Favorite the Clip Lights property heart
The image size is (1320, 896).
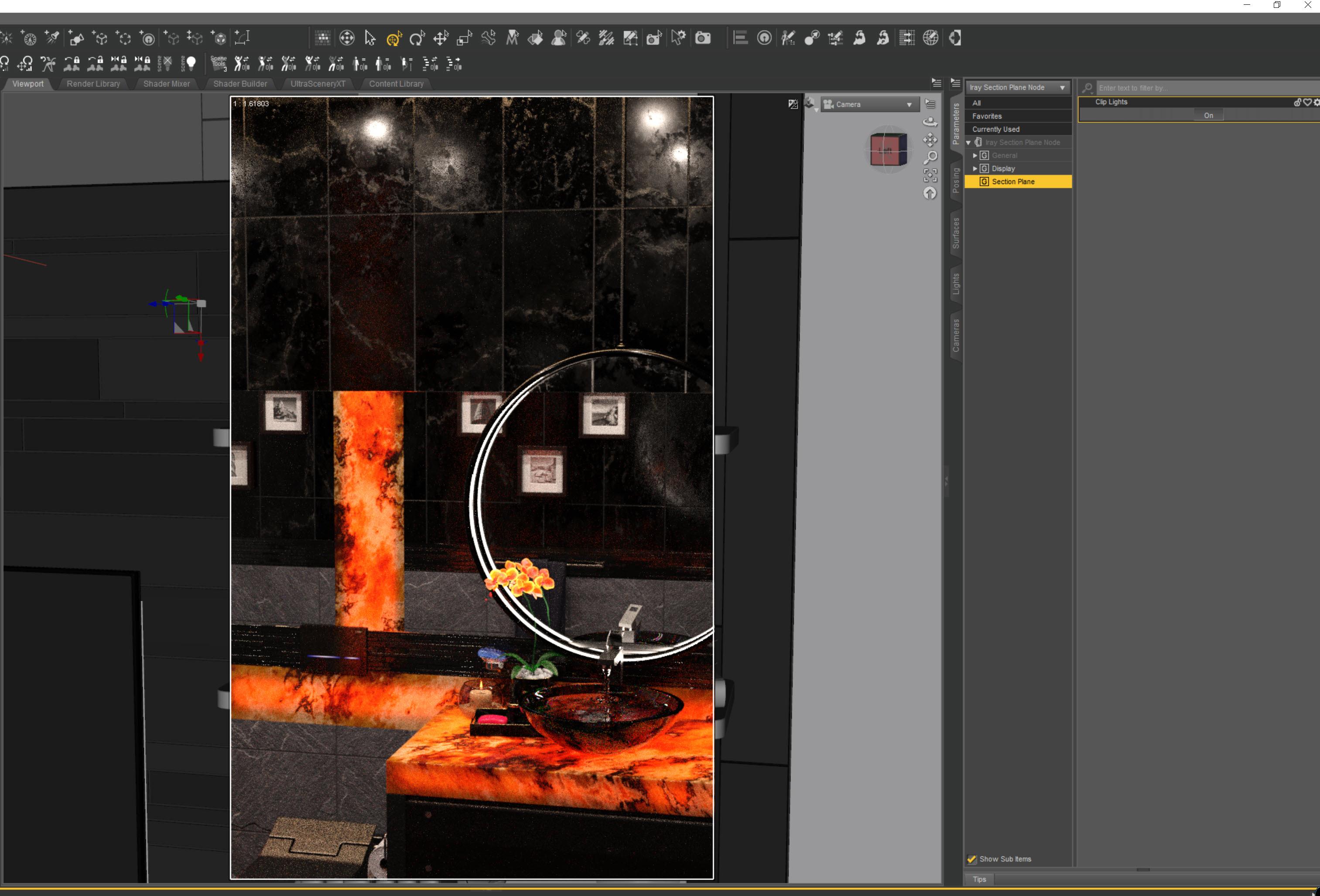click(1307, 102)
